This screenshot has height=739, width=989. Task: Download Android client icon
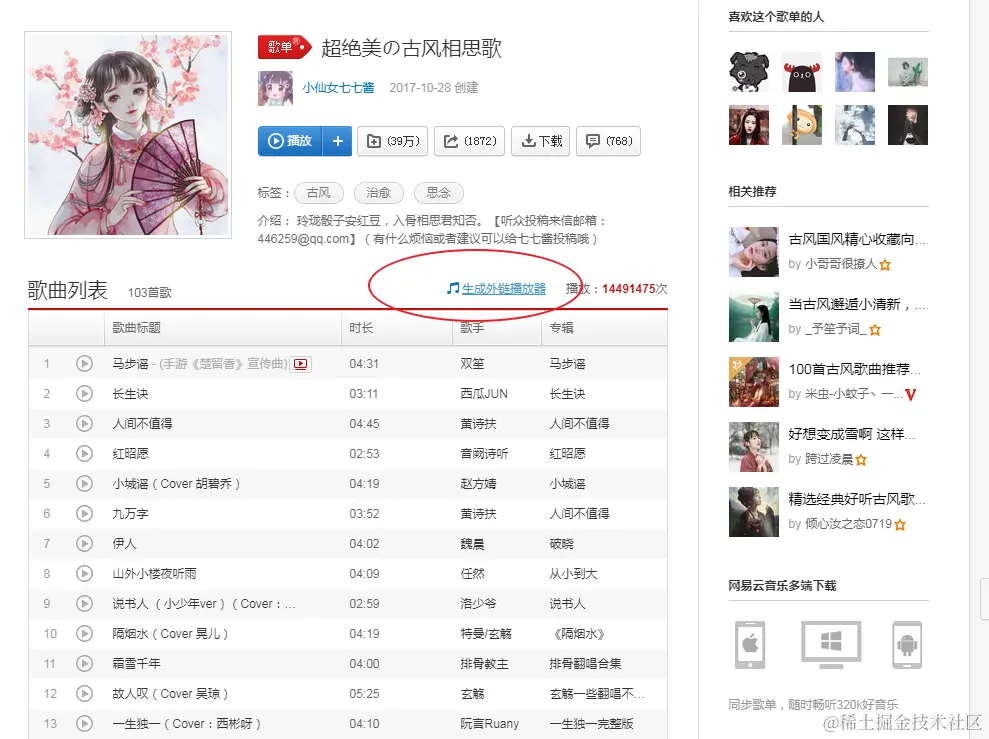point(907,644)
